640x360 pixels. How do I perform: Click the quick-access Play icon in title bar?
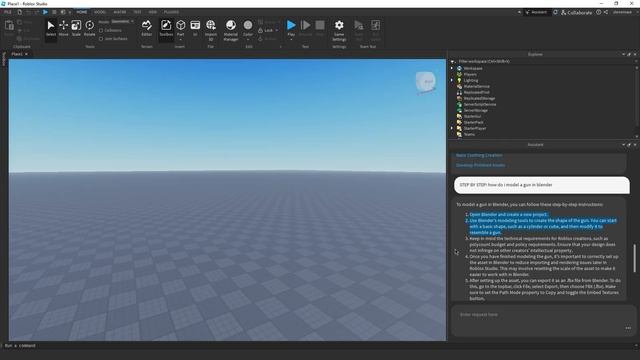pos(45,12)
